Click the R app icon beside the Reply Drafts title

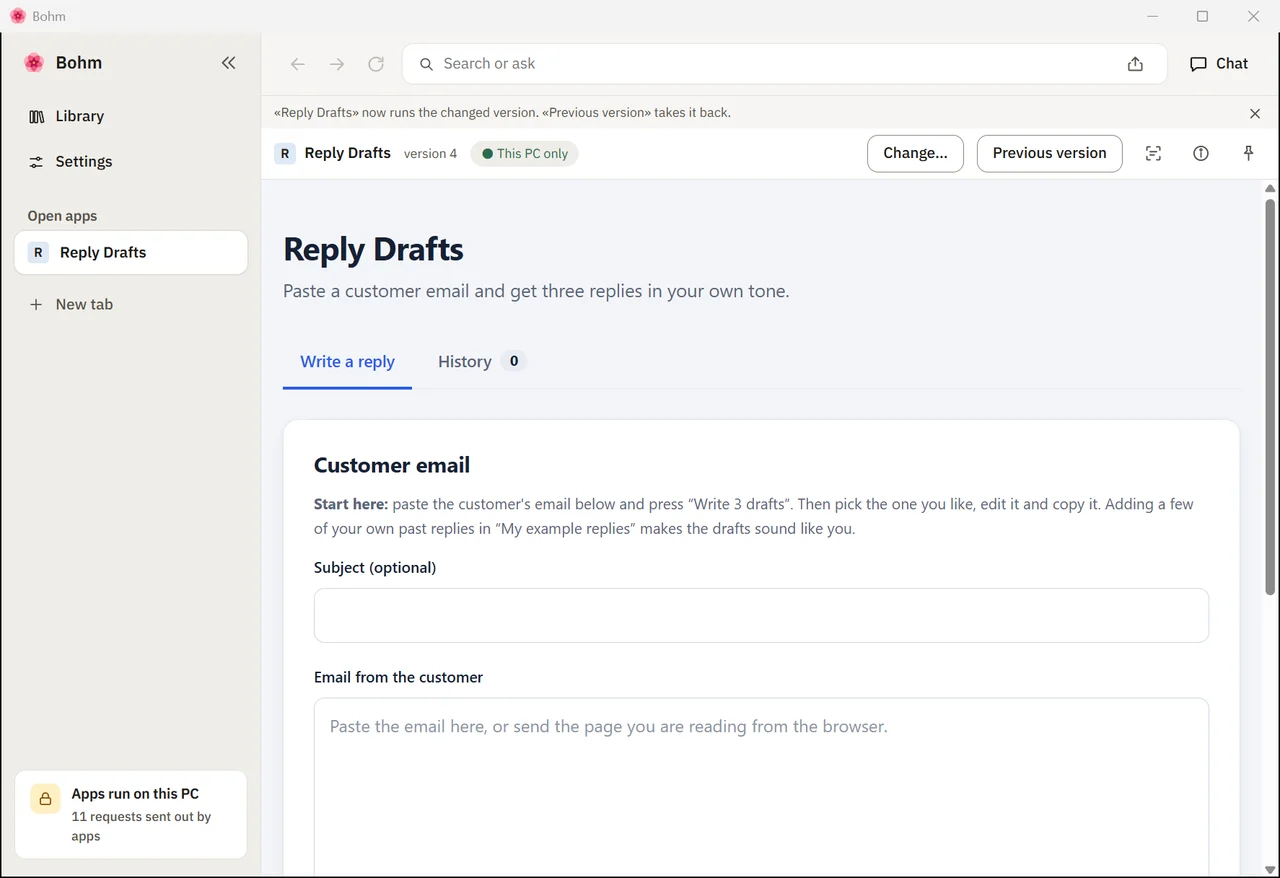click(285, 153)
